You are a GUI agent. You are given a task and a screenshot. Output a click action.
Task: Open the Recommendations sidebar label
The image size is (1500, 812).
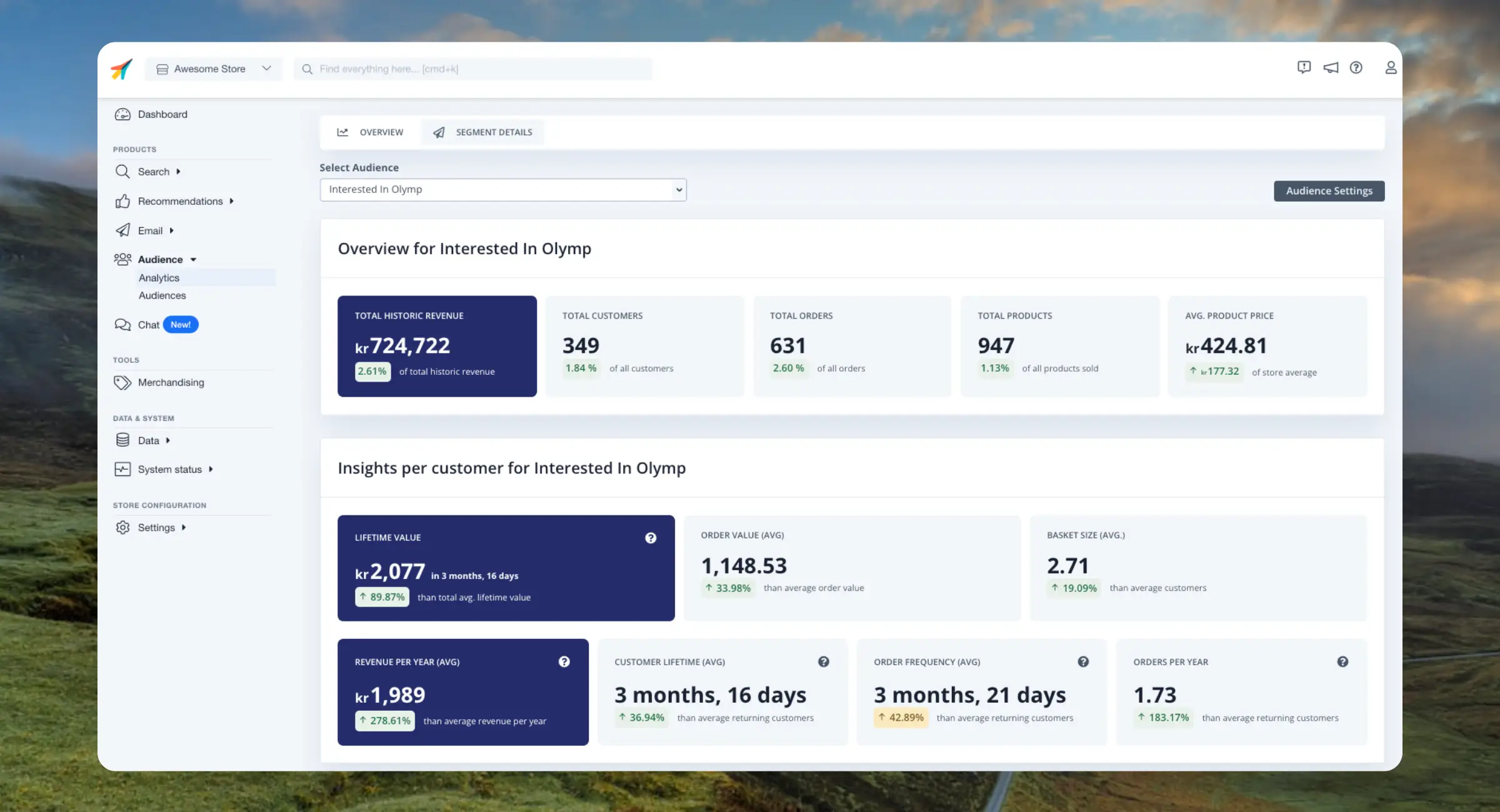(180, 201)
